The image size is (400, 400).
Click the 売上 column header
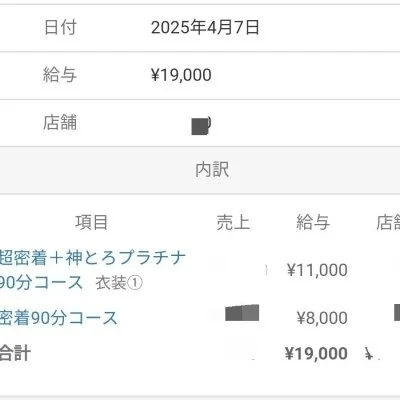pos(233,222)
